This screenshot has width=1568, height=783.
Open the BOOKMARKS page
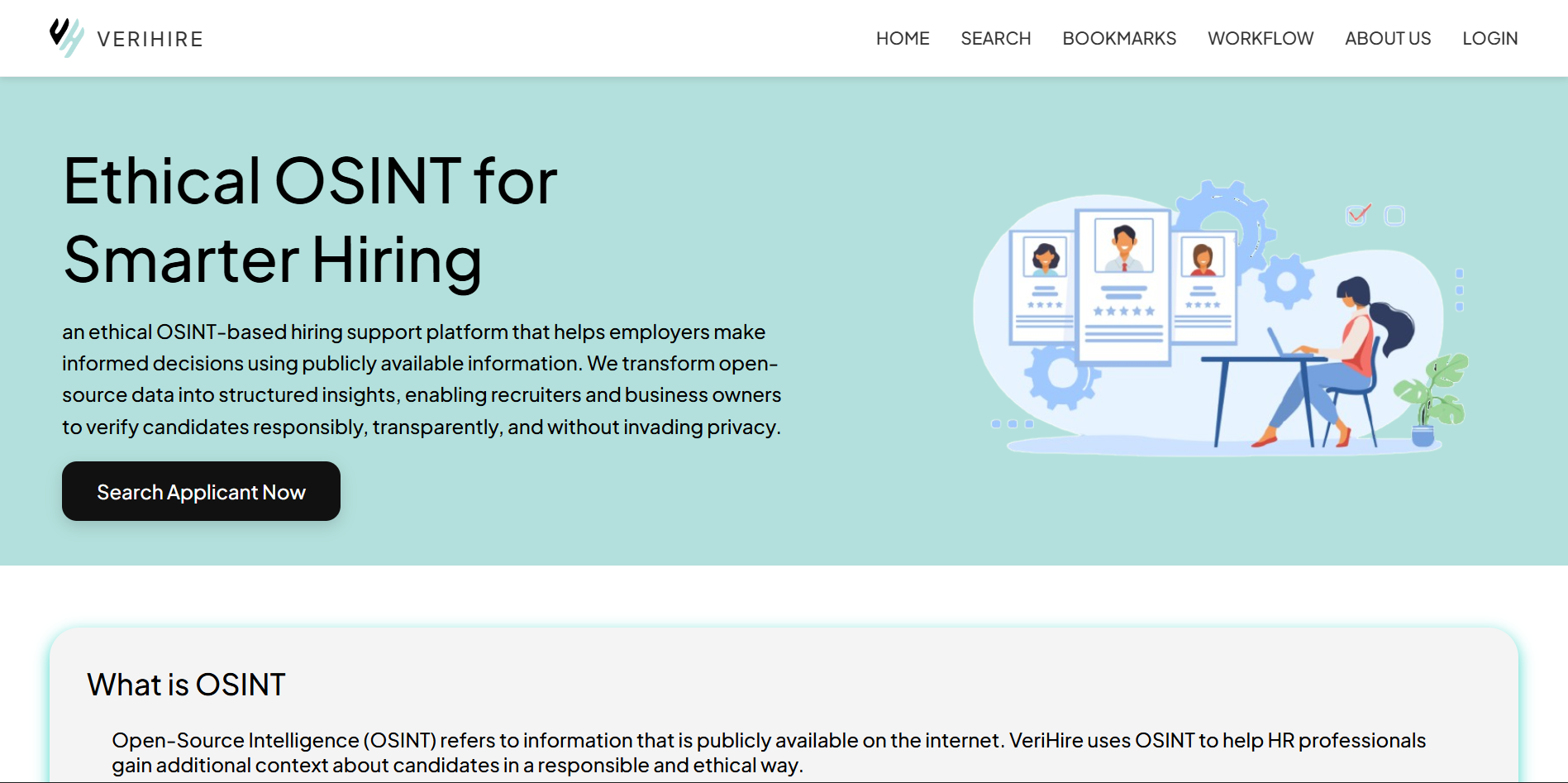(1118, 39)
